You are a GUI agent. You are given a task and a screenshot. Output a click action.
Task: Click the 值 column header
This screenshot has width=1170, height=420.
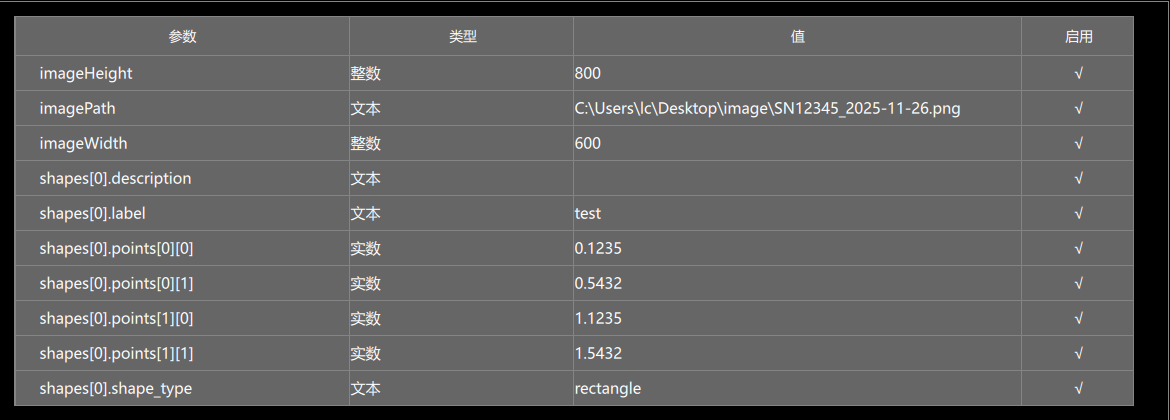797,37
